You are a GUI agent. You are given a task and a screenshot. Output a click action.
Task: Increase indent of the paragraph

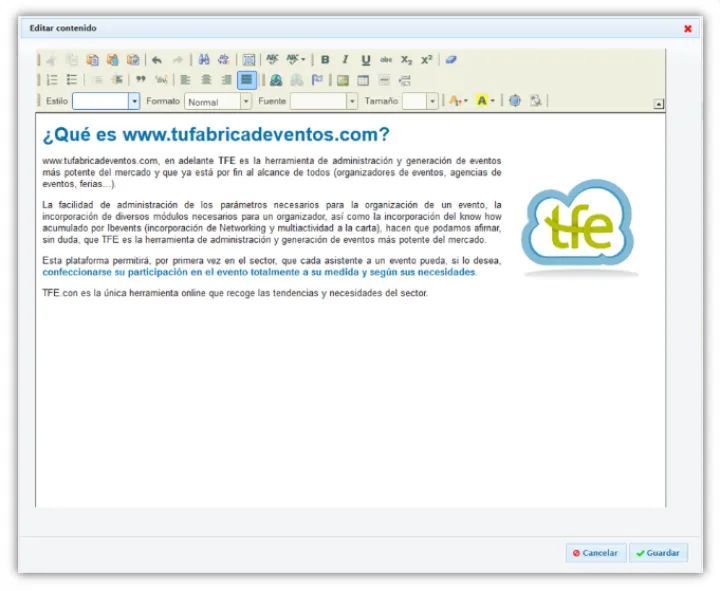[x=117, y=80]
